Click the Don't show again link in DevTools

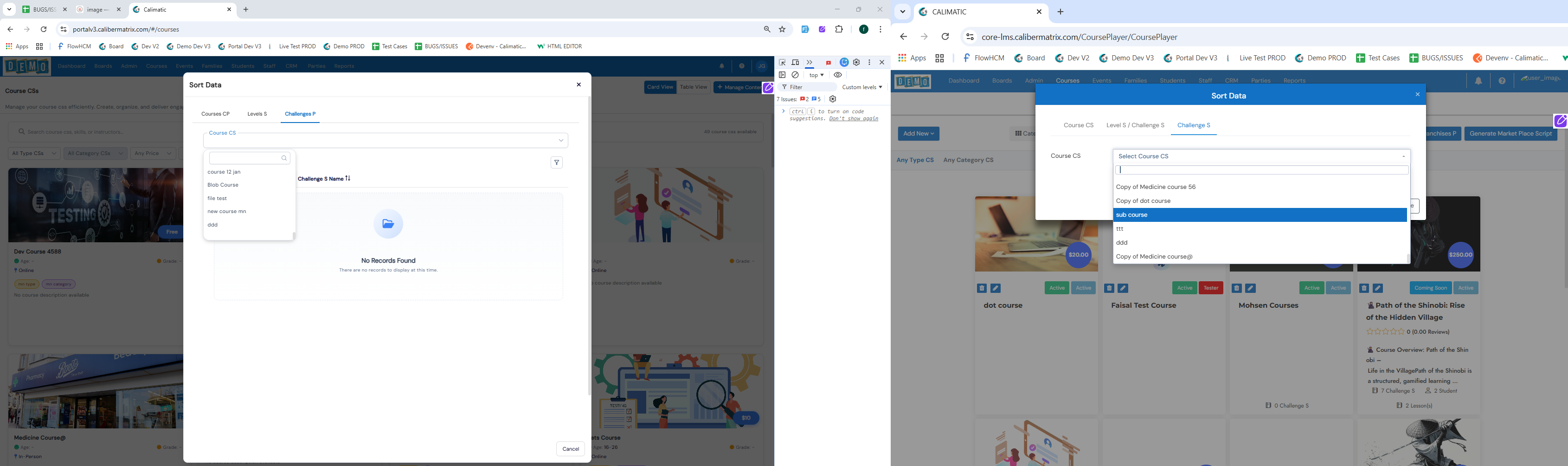854,119
